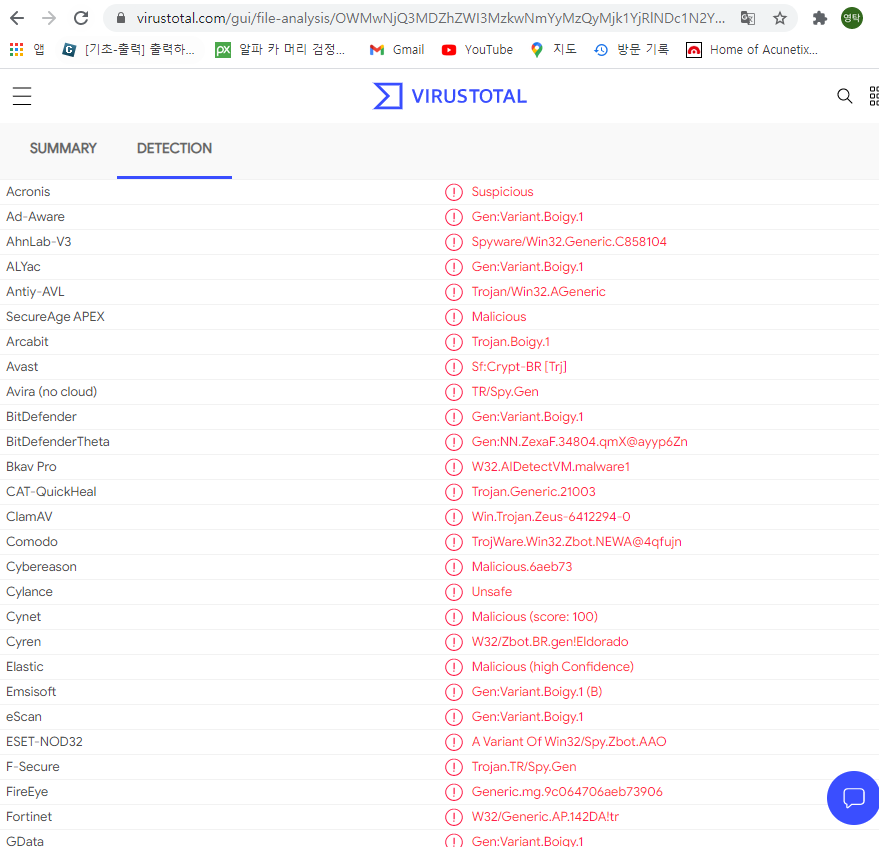Screen dimensions: 879x847
Task: Select A Variant Of Win32/Spy.Zbot.AAO text
Action: pos(569,742)
